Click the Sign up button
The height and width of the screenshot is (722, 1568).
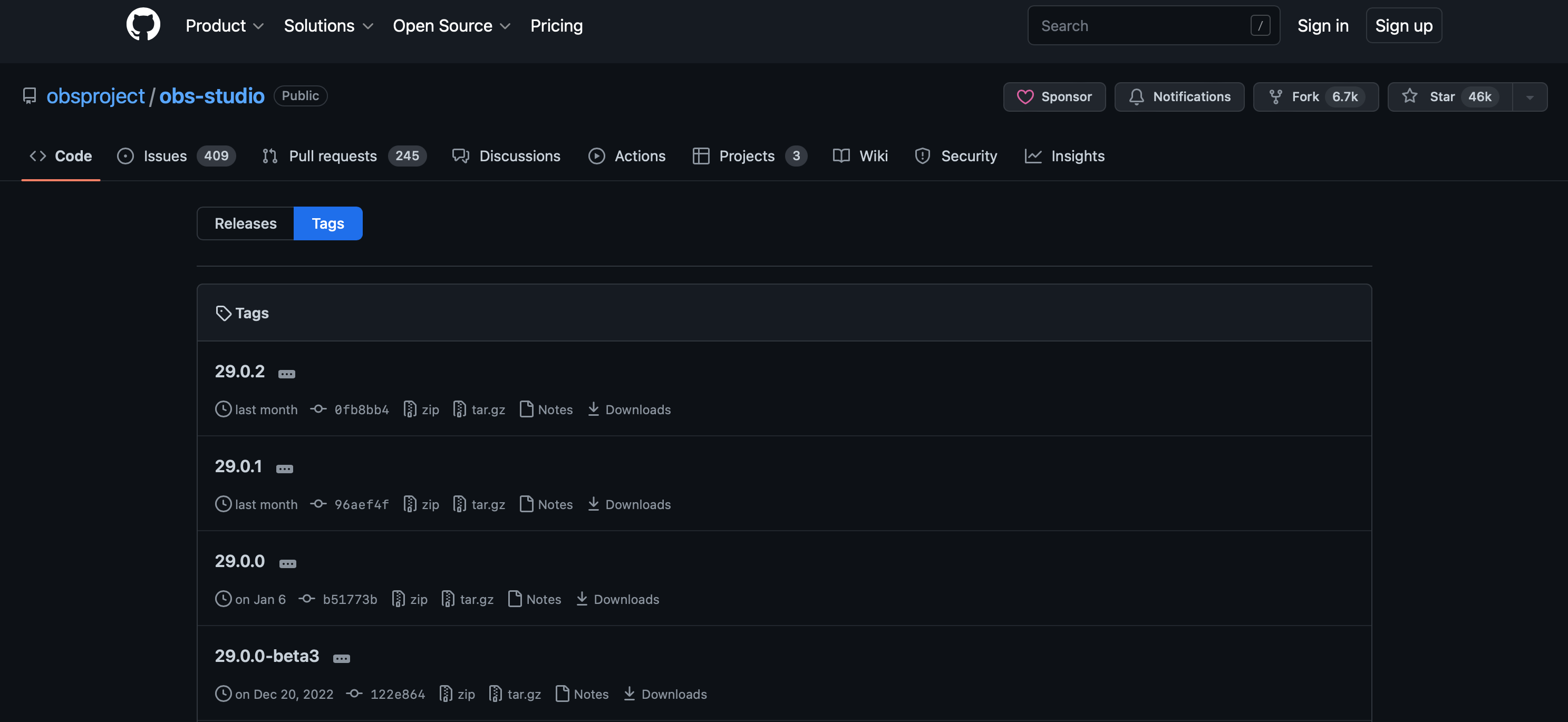[x=1404, y=25]
